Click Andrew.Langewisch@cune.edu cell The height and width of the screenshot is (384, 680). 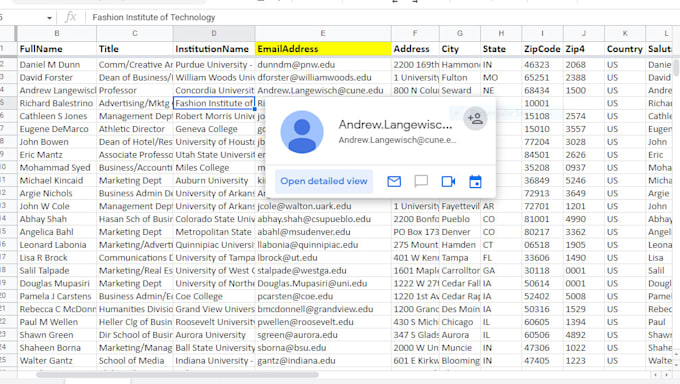[323, 90]
